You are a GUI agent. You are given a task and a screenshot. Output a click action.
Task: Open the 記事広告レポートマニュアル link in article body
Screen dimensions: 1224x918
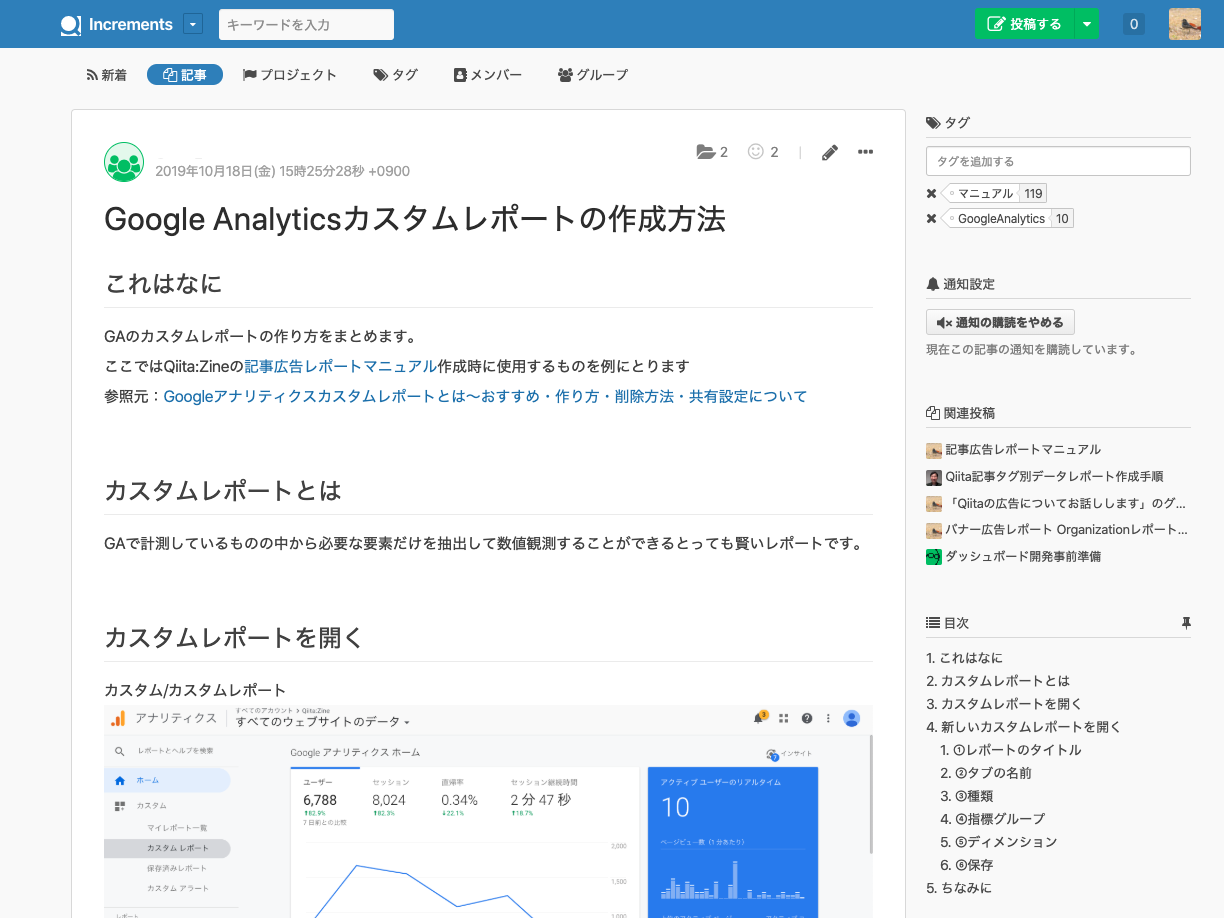click(x=340, y=366)
